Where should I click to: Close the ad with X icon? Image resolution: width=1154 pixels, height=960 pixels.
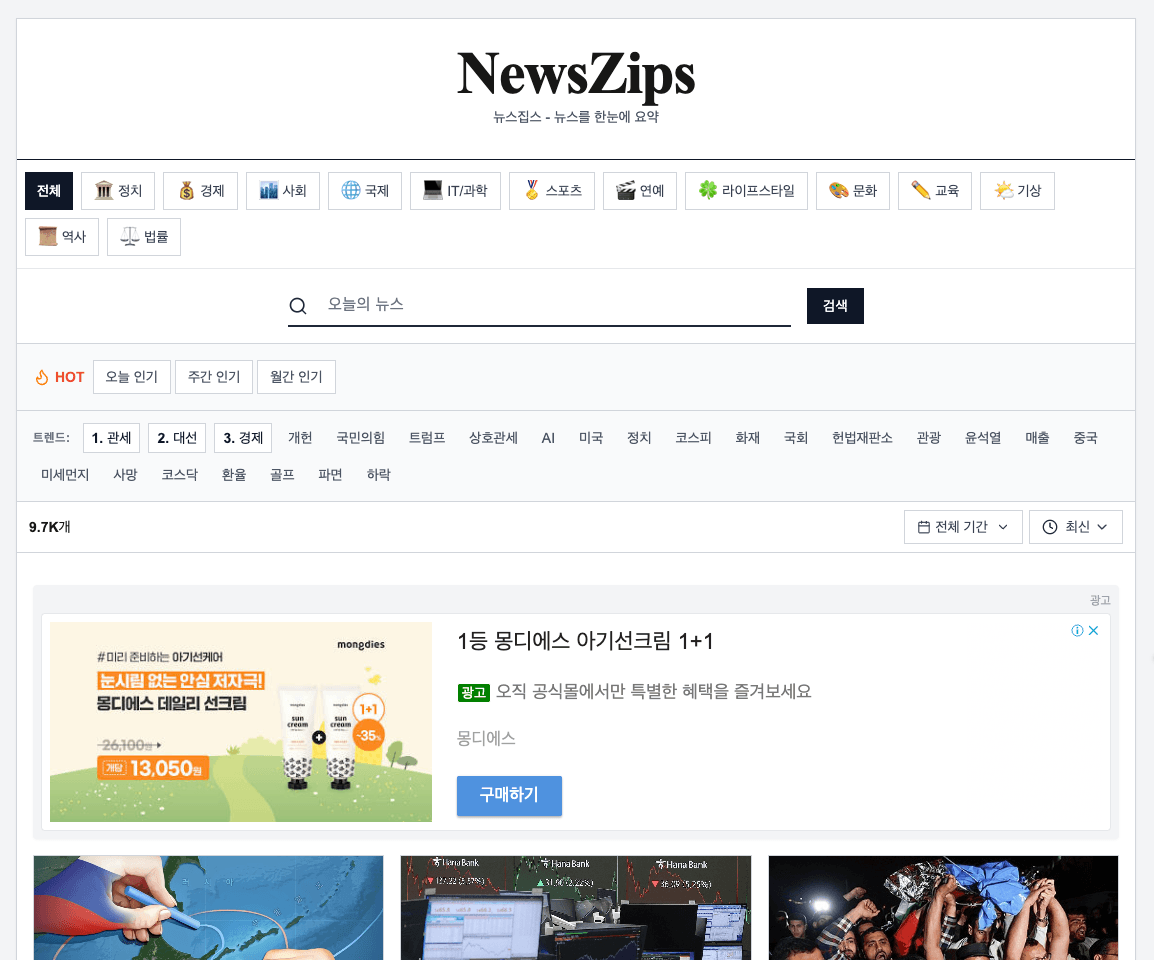point(1094,630)
